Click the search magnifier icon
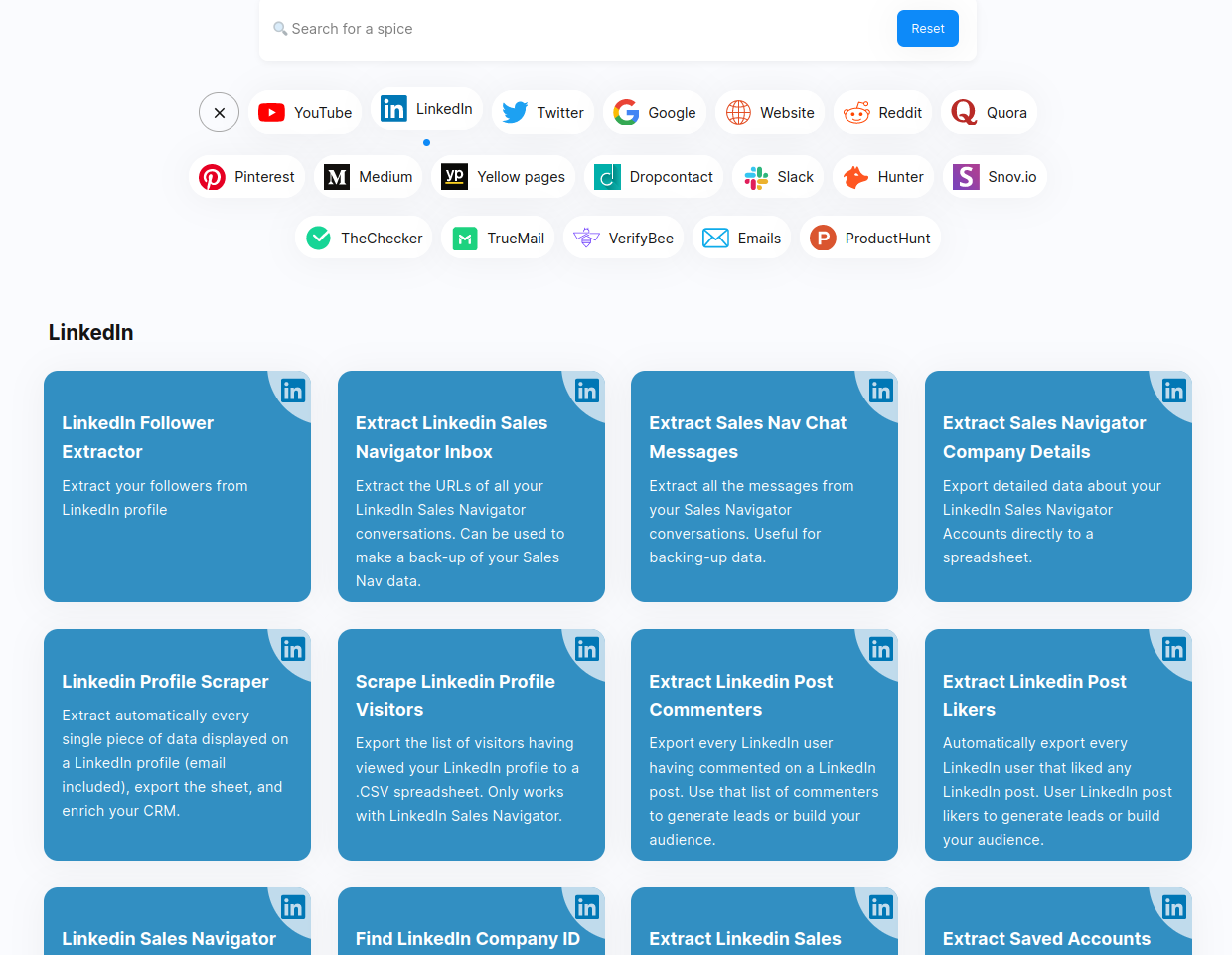This screenshot has height=955, width=1232. point(280,29)
